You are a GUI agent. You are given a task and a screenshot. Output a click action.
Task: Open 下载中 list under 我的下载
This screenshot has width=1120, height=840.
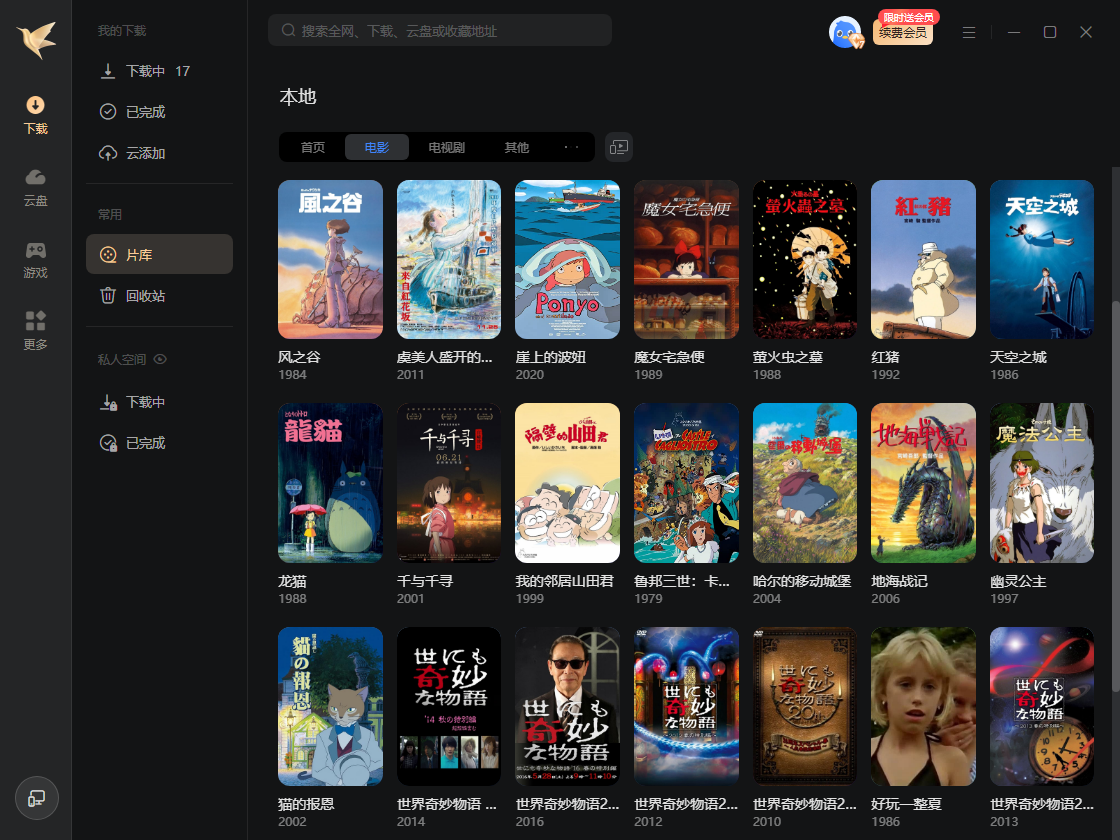click(x=159, y=71)
